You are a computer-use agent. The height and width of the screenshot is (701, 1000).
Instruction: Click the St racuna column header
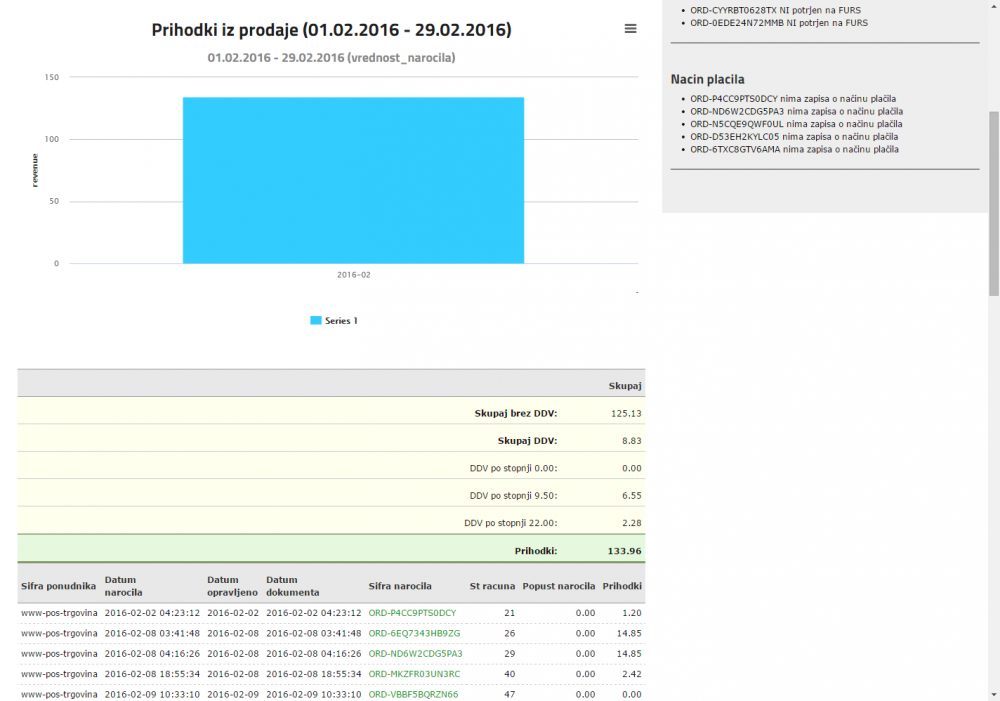(x=492, y=586)
